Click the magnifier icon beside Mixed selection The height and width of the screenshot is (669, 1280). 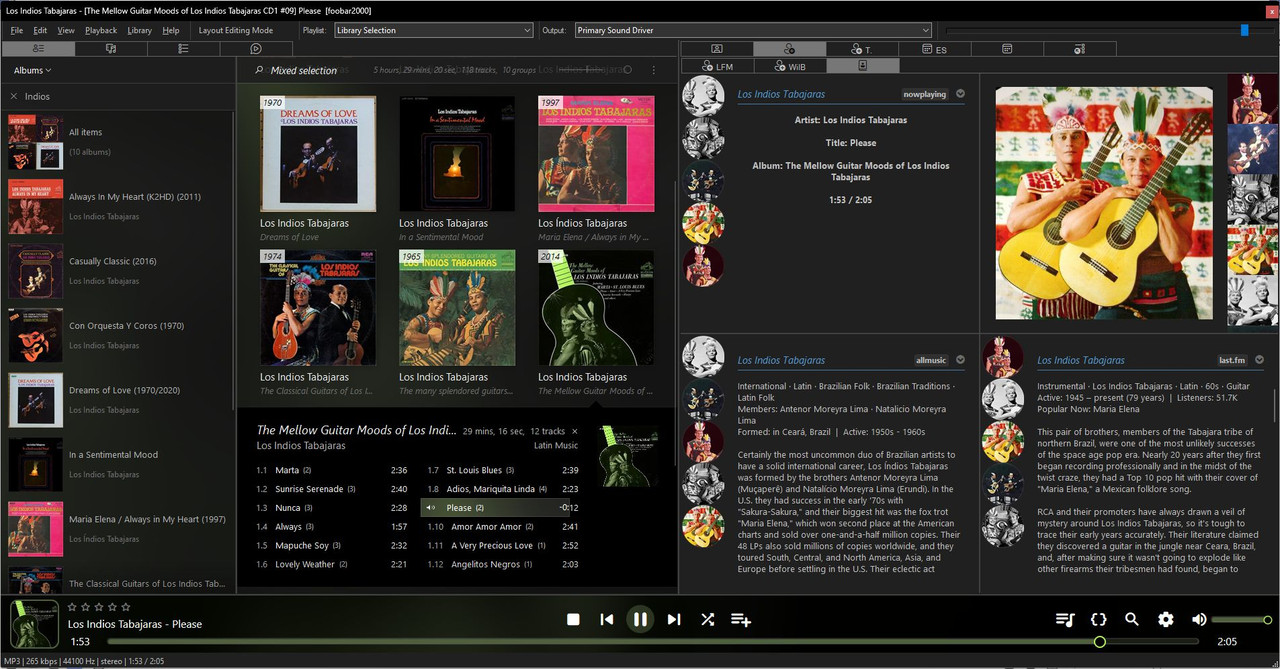coord(259,70)
